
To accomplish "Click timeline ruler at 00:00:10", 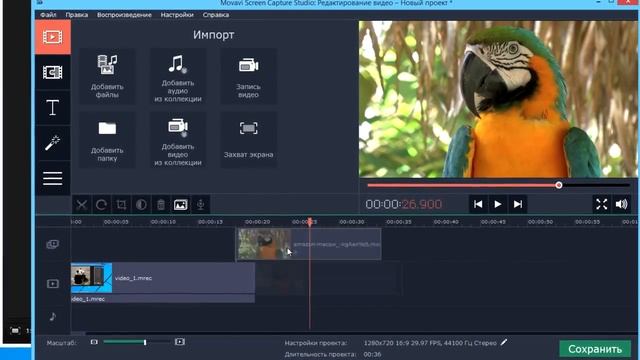I will pos(163,222).
